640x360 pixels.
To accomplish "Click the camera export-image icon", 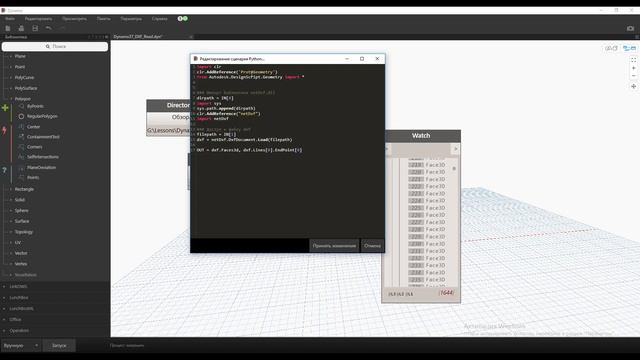I will (631, 28).
